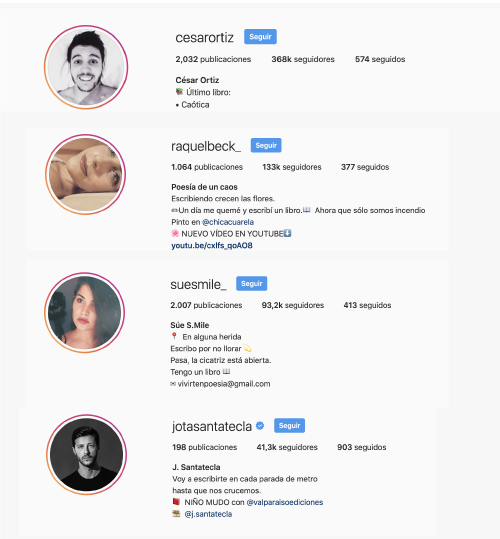
Task: Follow raquelbeck_ with the Seguir button
Action: click(x=266, y=145)
